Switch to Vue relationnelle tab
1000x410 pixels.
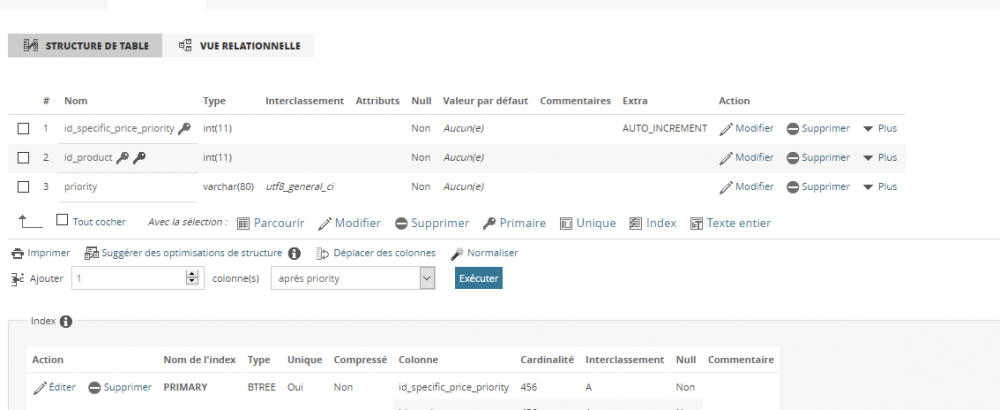[239, 46]
